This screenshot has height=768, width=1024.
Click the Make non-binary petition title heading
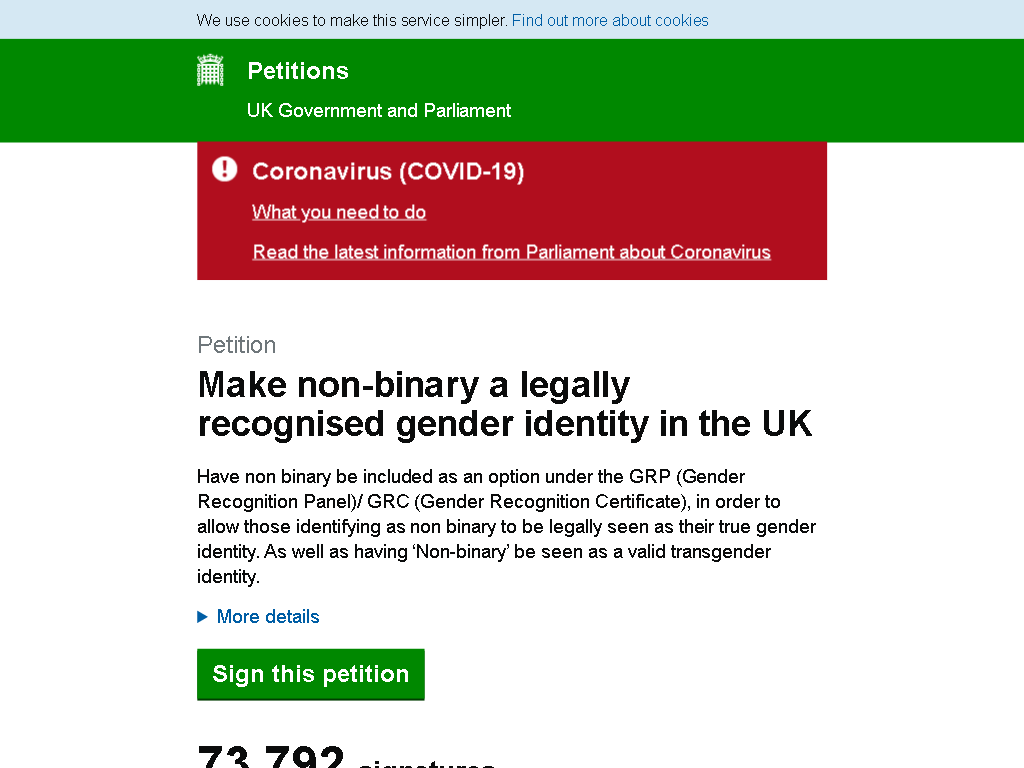[x=505, y=404]
